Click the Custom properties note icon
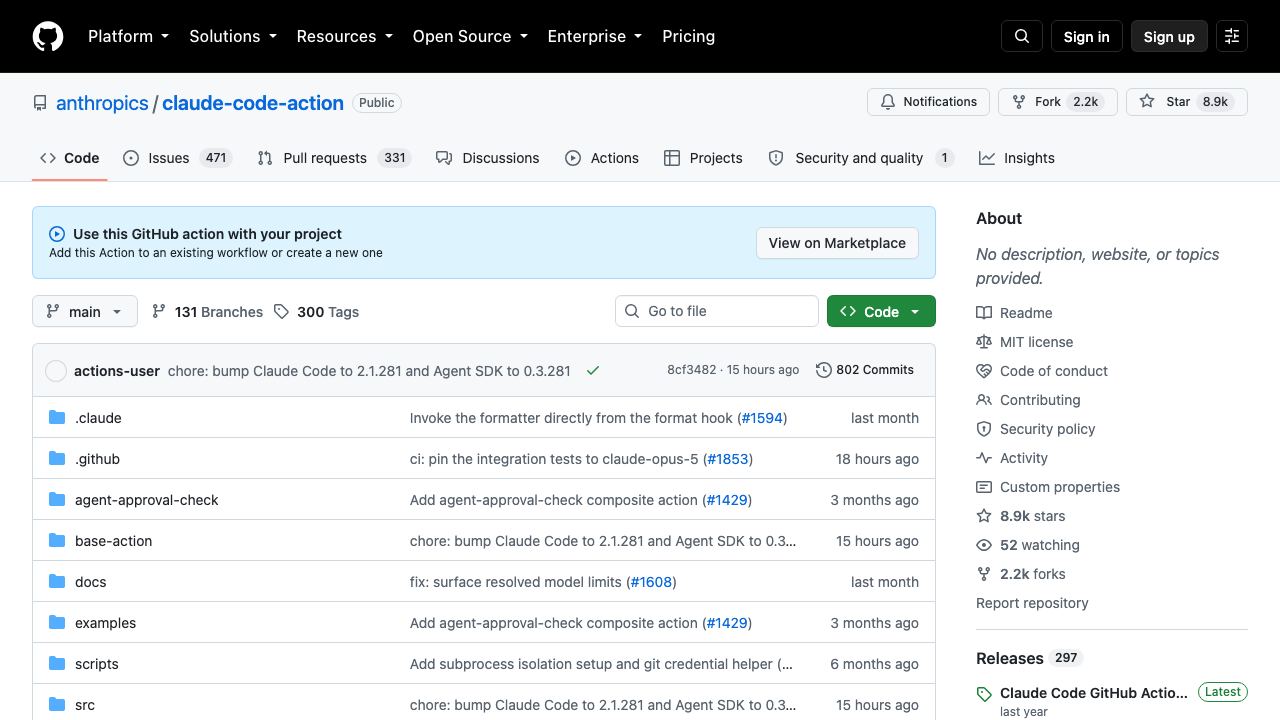The width and height of the screenshot is (1280, 720). coord(984,487)
